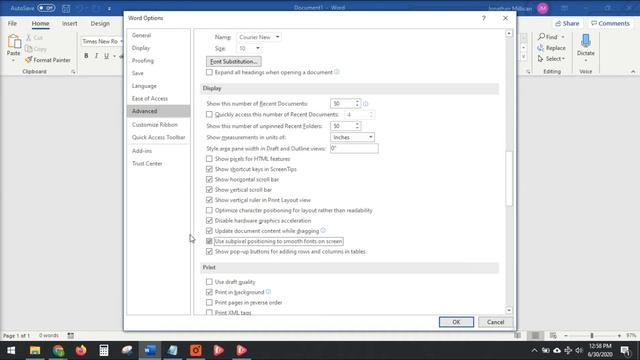The image size is (640, 360).
Task: Click info icon beside Update document content
Action: (x=323, y=231)
